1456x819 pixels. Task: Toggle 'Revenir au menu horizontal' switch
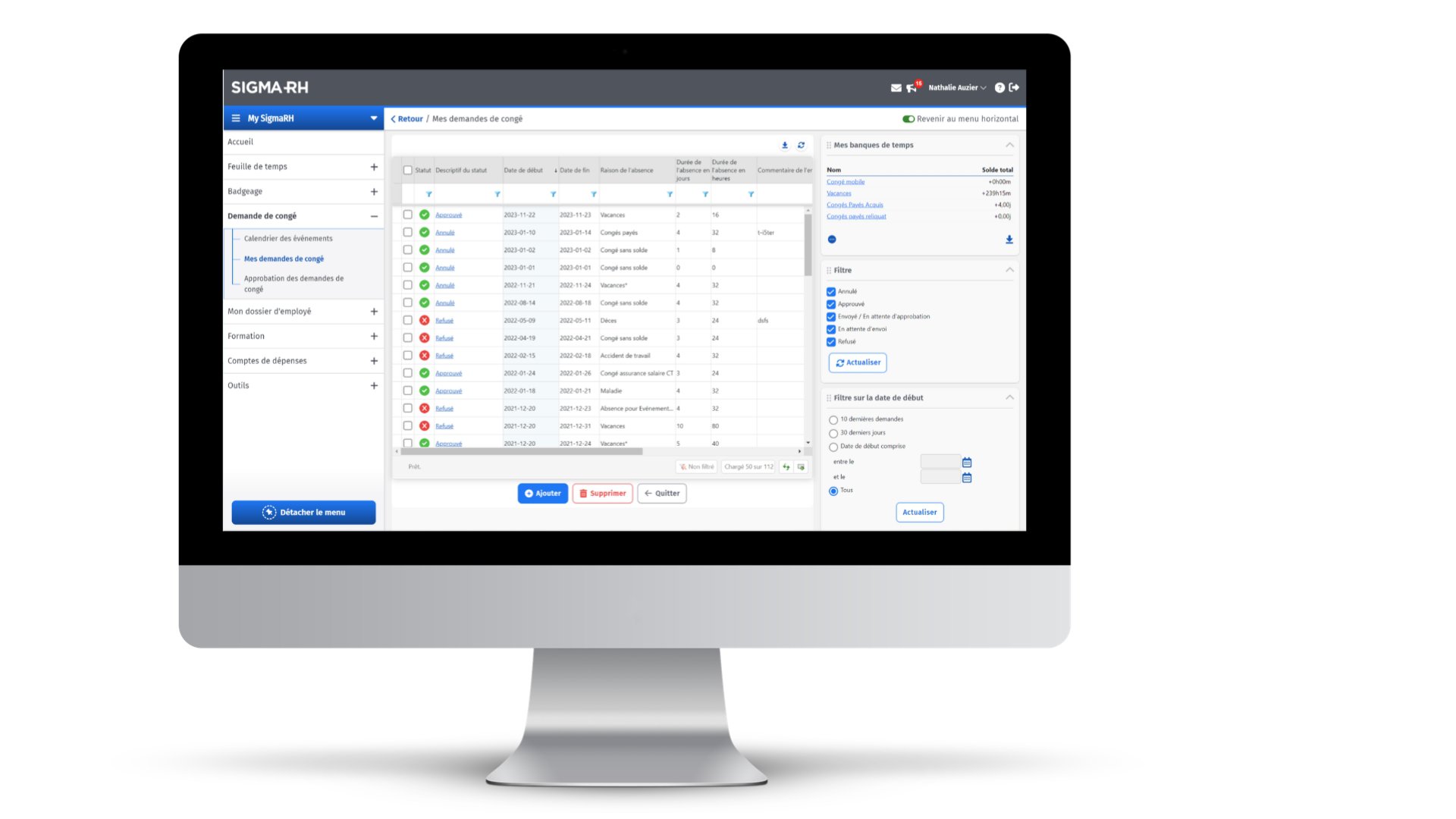click(x=895, y=118)
